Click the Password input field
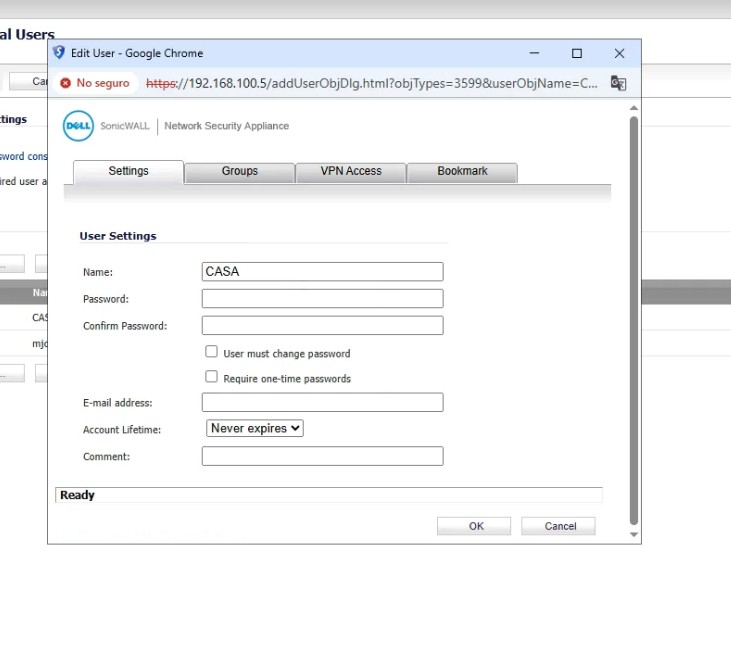Screen dimensions: 731x652 322,299
